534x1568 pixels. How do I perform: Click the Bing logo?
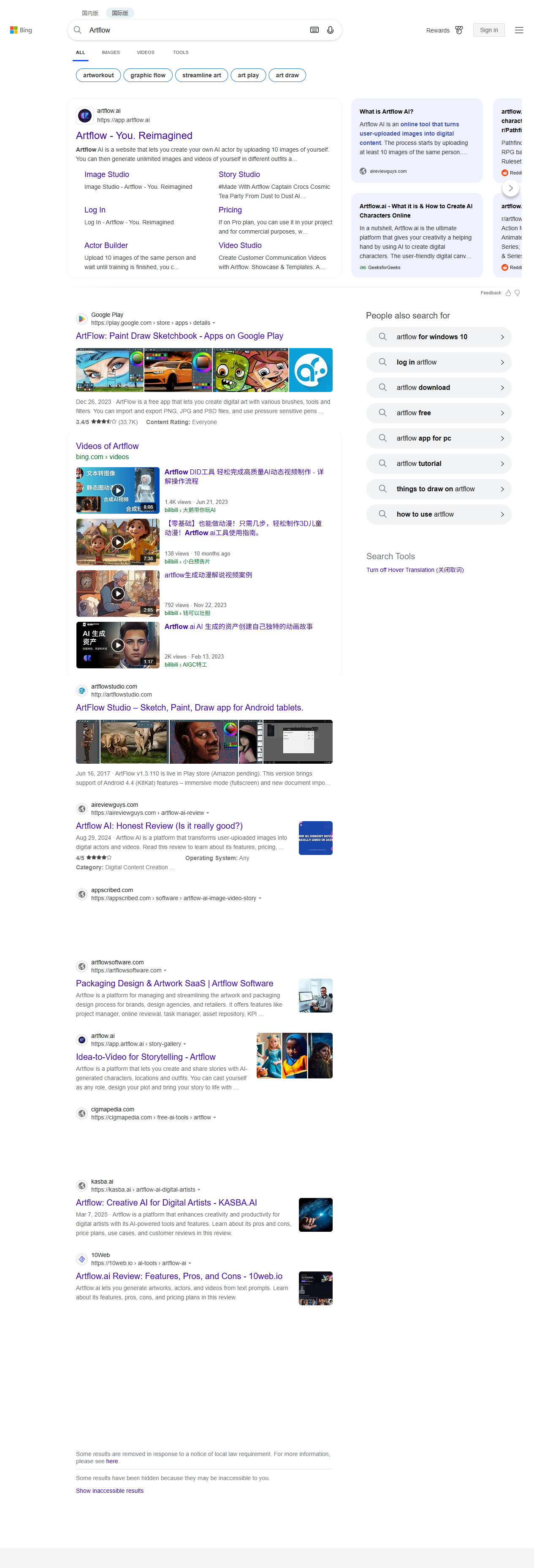tap(21, 30)
